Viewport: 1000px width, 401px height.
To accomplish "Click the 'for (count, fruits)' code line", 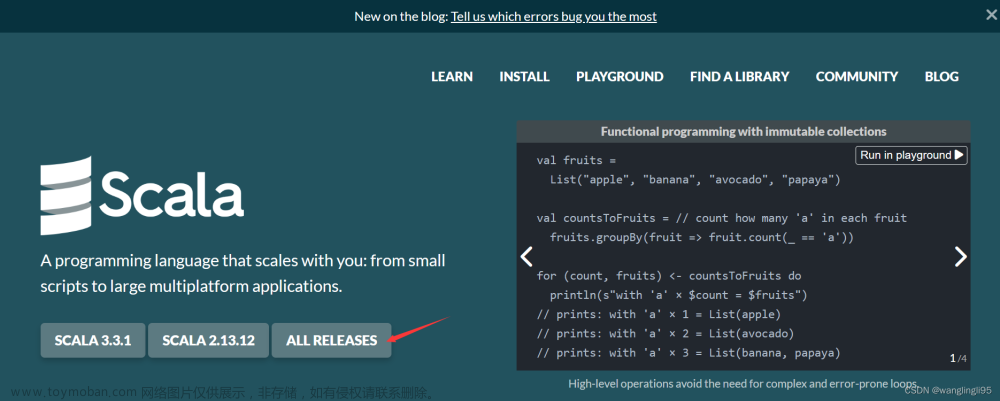I will pyautogui.click(x=669, y=276).
